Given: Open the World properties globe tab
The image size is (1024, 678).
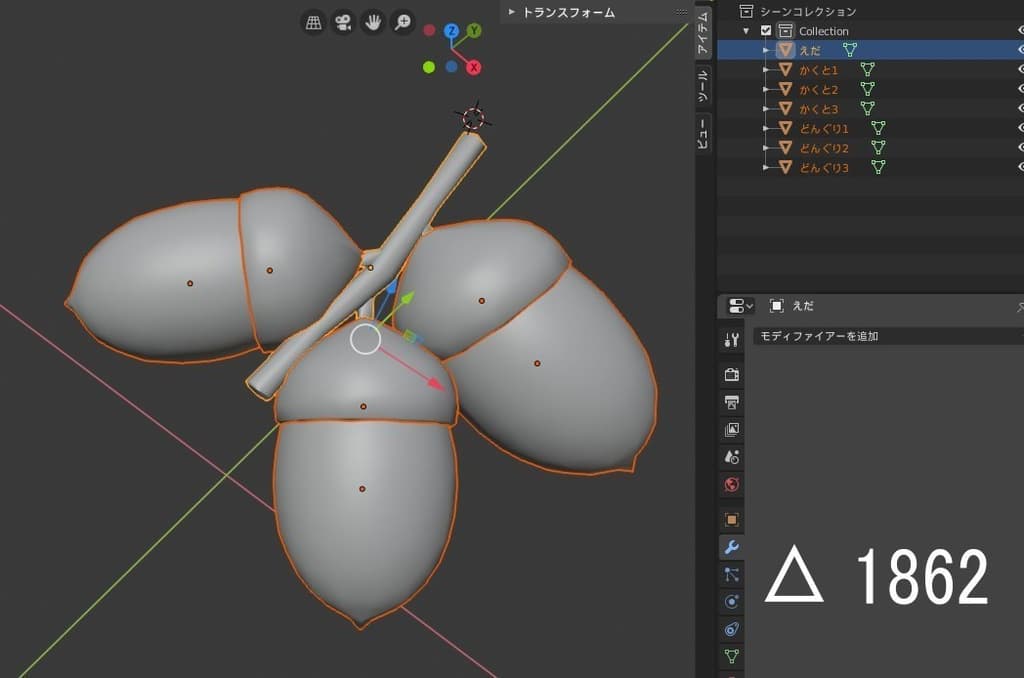Looking at the screenshot, I should coord(731,485).
